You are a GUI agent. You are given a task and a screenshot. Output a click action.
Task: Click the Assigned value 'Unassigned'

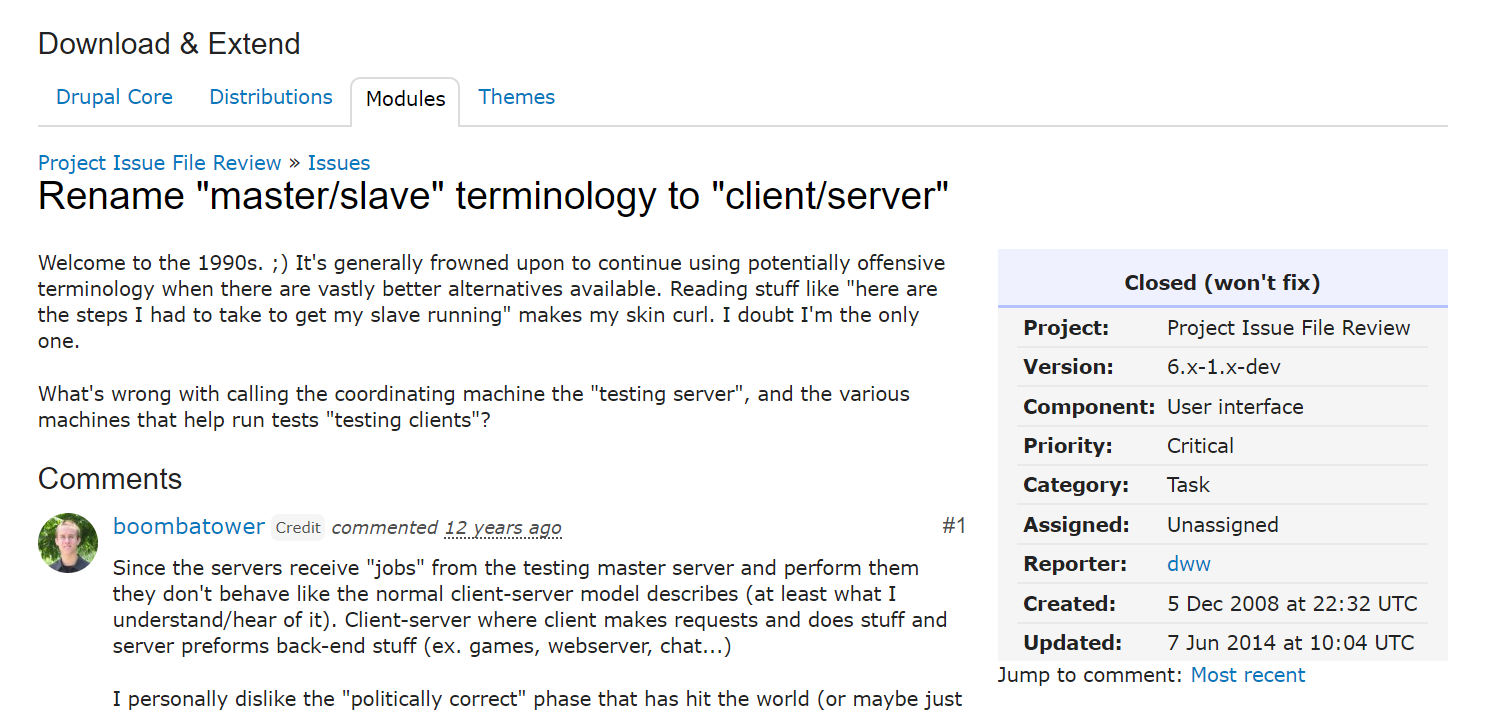[1222, 525]
